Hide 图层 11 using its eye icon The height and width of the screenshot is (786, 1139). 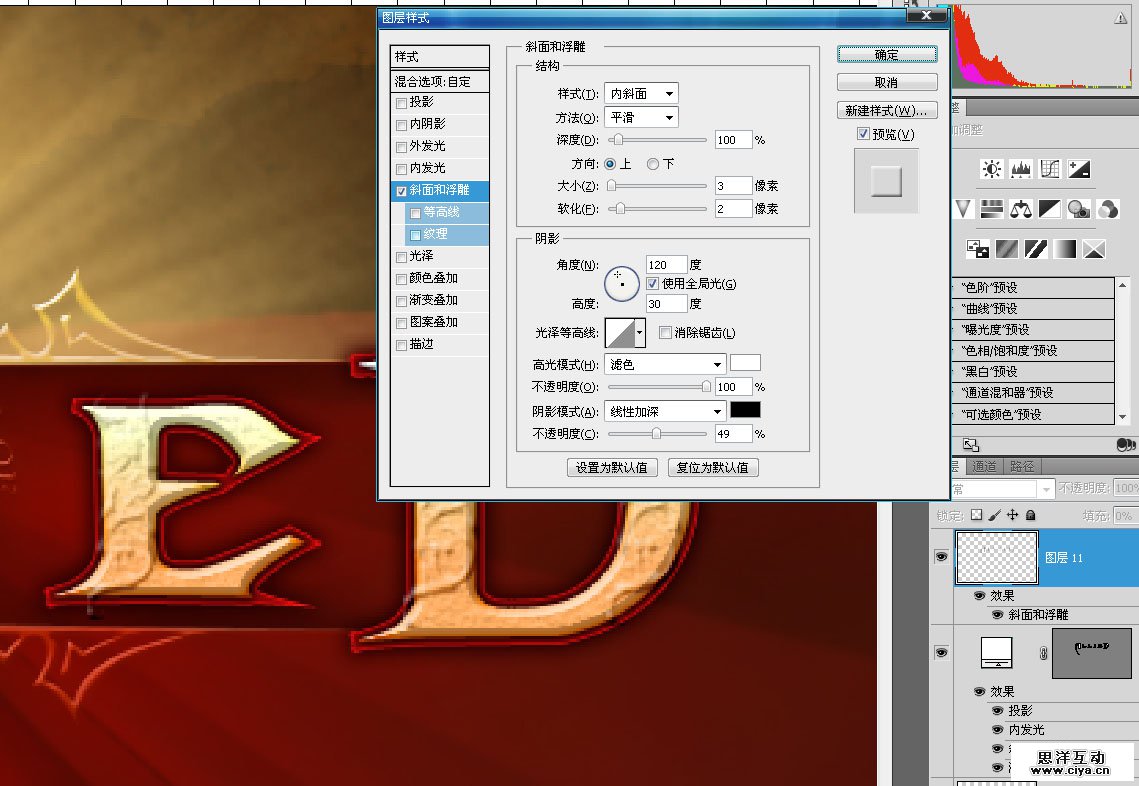tap(941, 557)
